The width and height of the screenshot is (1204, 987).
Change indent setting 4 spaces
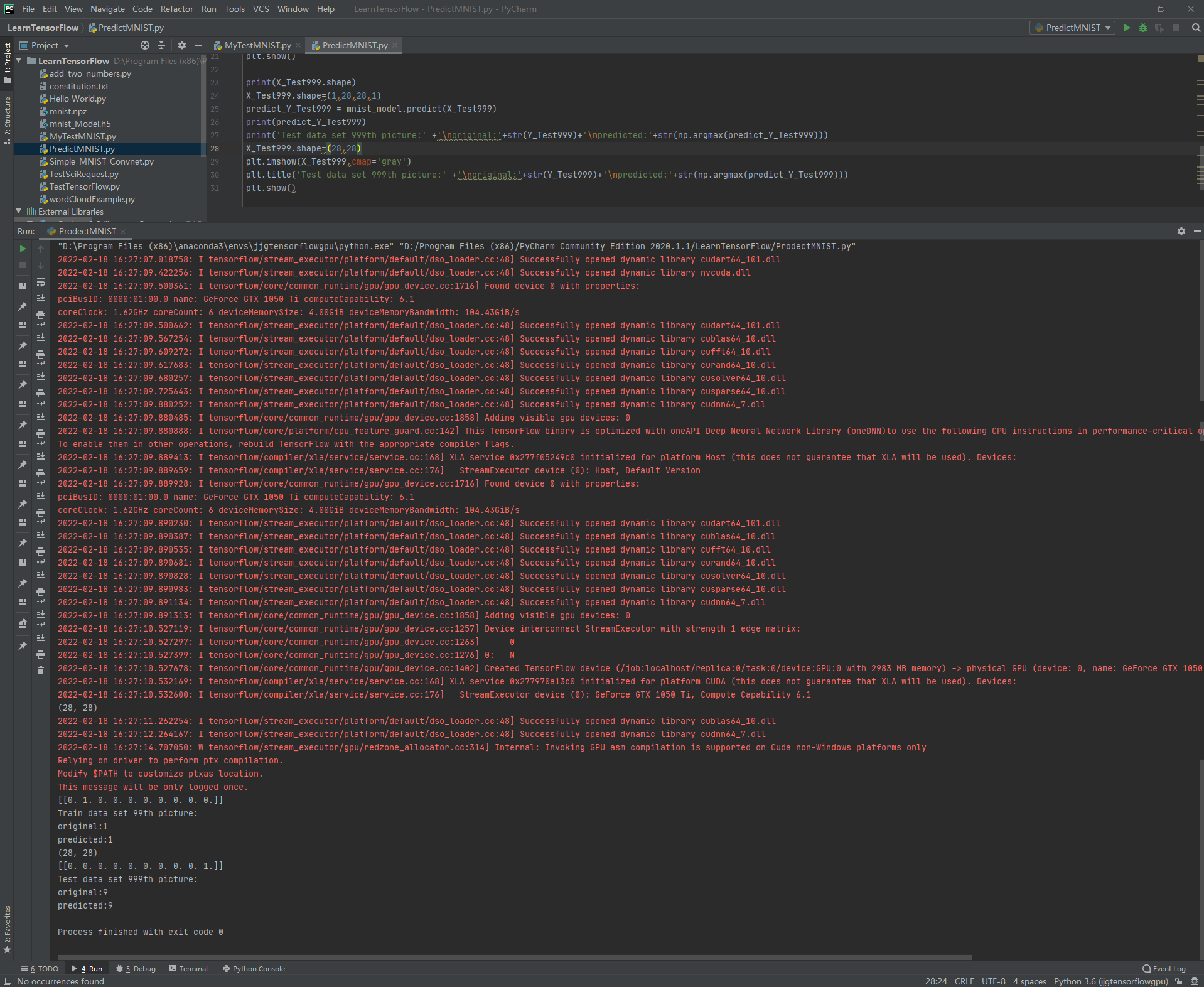pyautogui.click(x=1029, y=981)
